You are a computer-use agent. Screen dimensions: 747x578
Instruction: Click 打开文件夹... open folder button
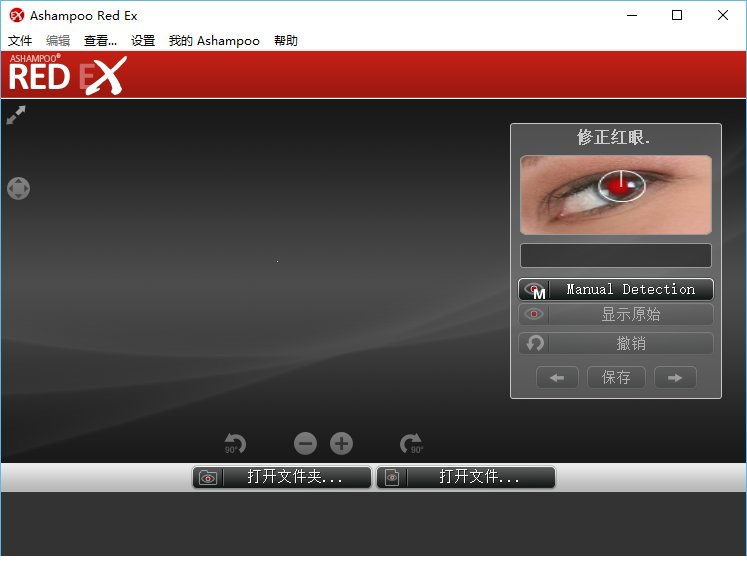tap(282, 477)
